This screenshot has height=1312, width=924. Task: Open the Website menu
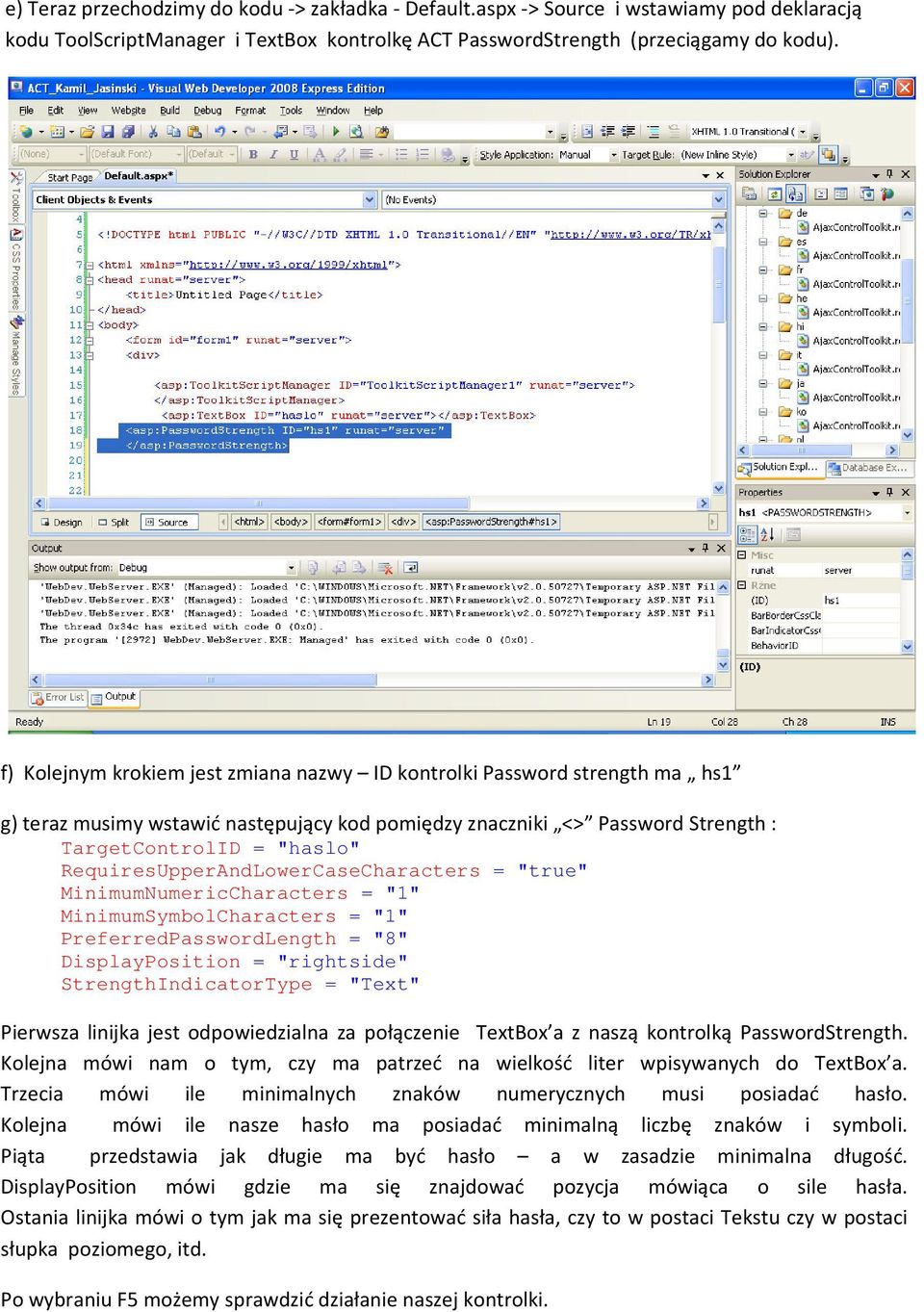pyautogui.click(x=129, y=111)
